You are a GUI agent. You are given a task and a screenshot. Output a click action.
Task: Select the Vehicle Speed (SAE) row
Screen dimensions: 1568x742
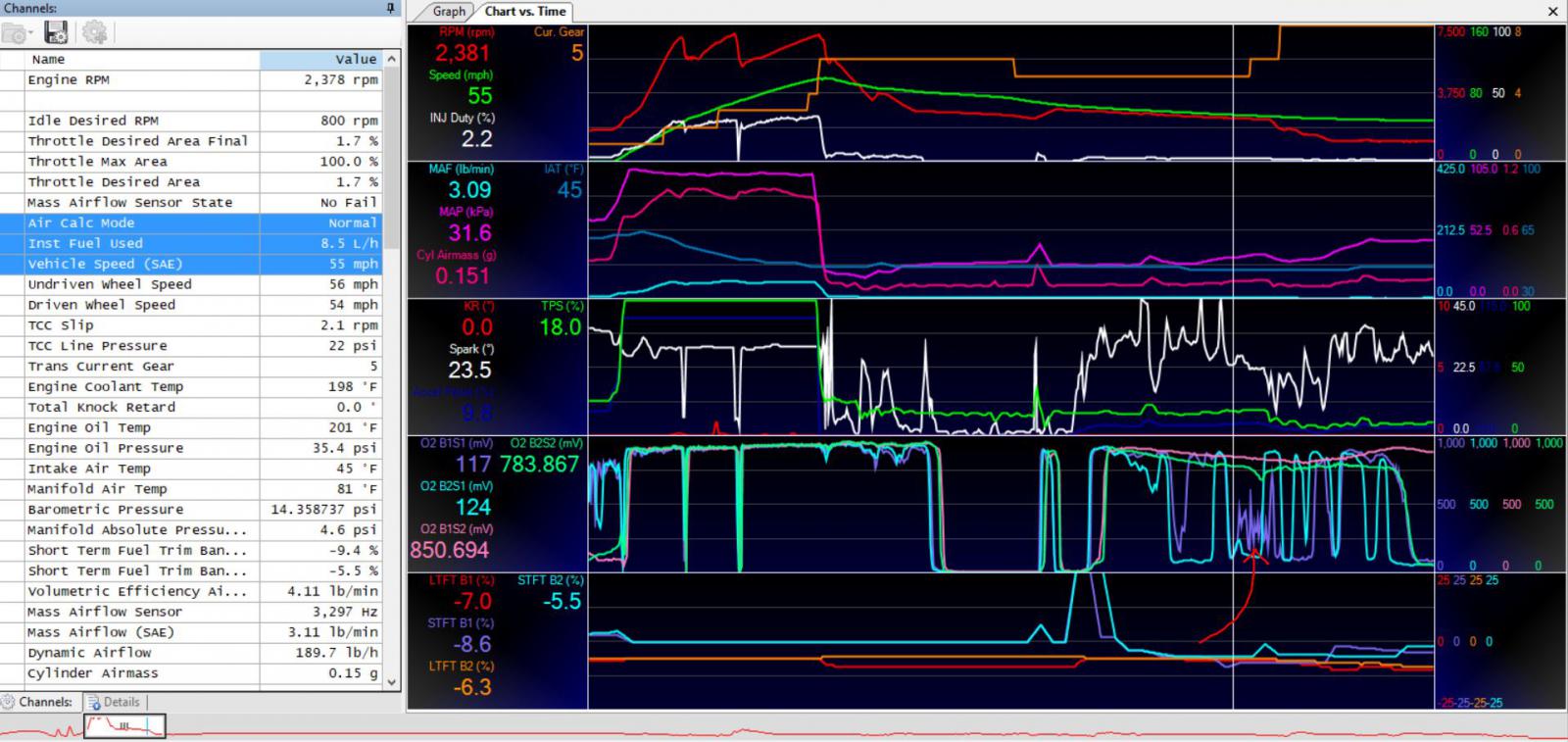coord(191,264)
